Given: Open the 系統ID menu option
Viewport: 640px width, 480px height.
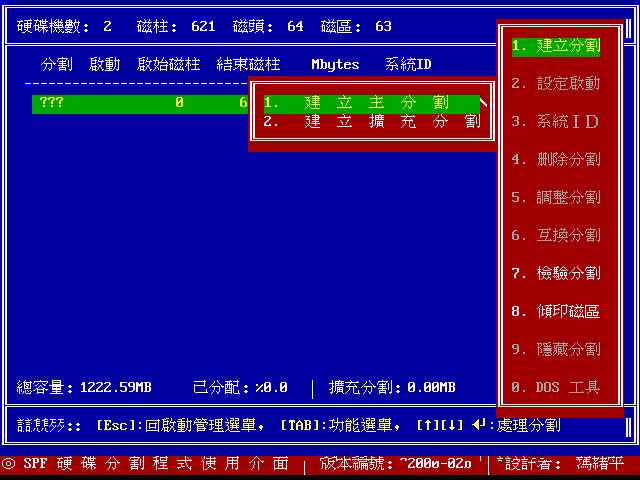Looking at the screenshot, I should [x=556, y=122].
